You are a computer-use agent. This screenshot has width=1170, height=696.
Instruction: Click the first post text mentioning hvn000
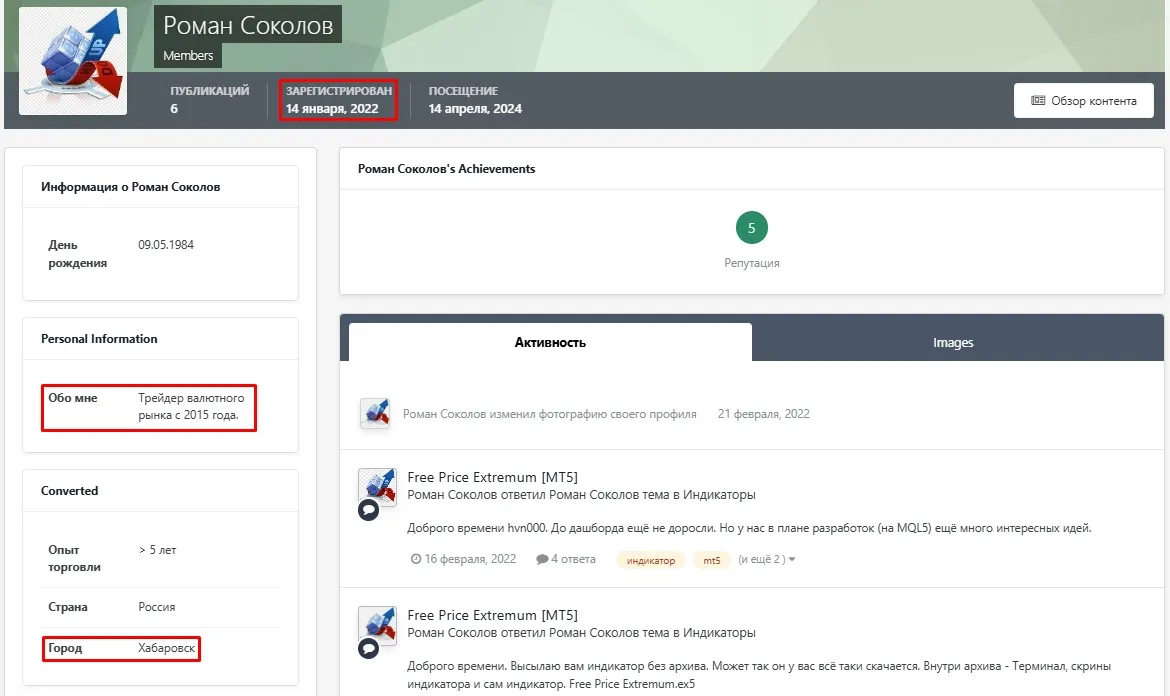click(749, 528)
